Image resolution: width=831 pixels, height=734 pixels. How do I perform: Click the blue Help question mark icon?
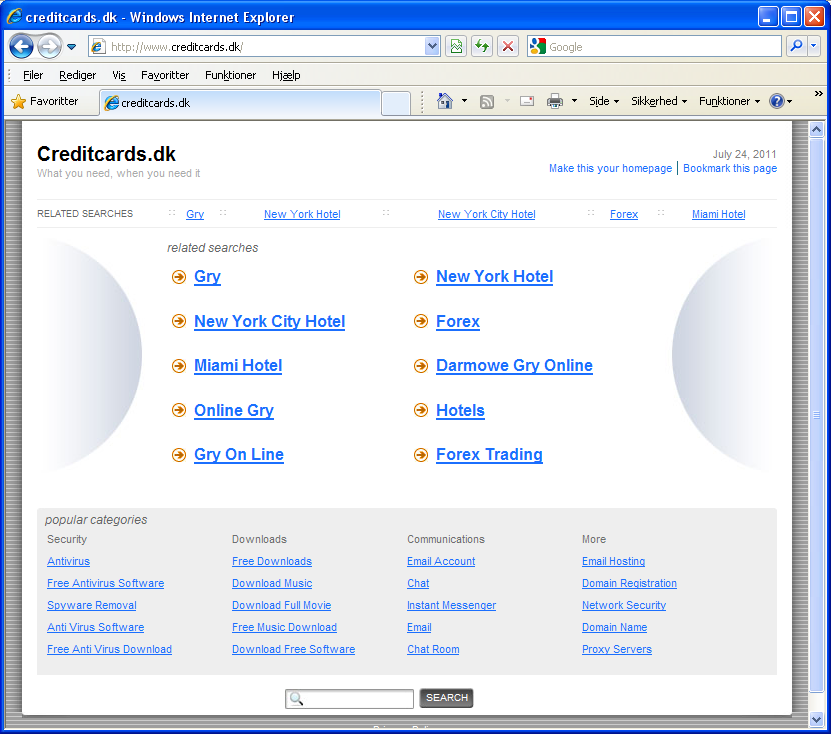pos(776,101)
